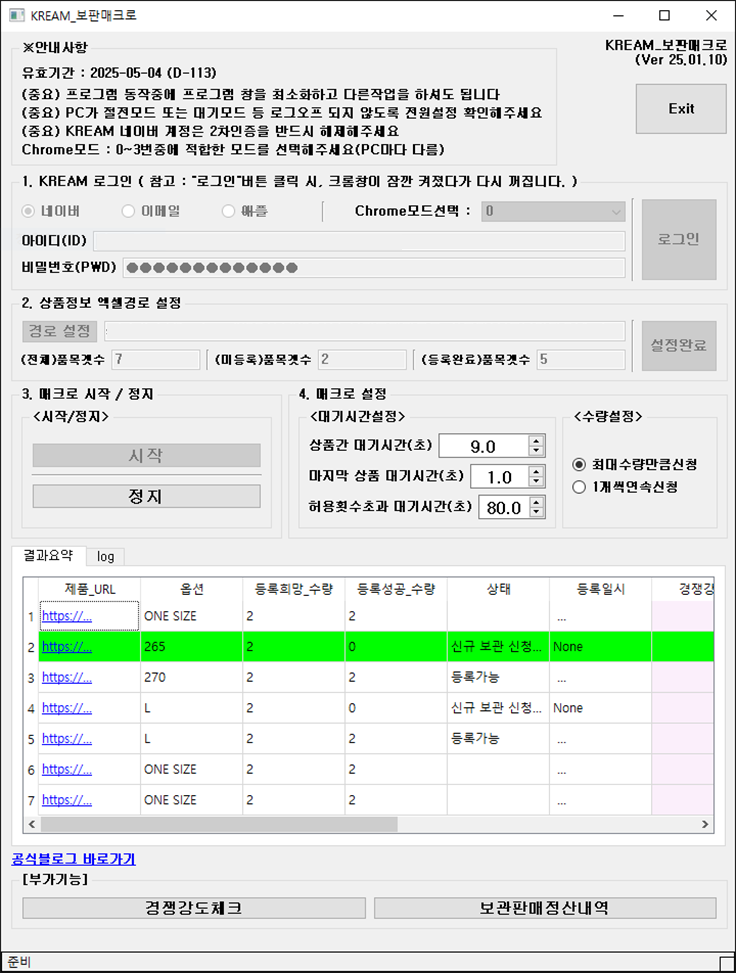Click the 등록성공_수량 column header

397,590
